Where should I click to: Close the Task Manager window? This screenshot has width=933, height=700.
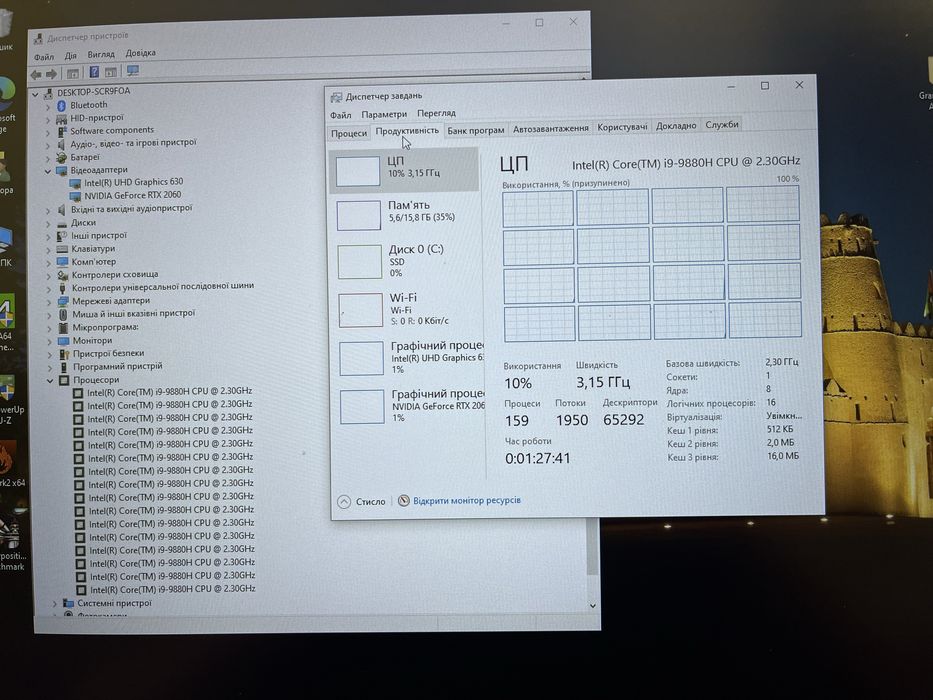(x=799, y=85)
